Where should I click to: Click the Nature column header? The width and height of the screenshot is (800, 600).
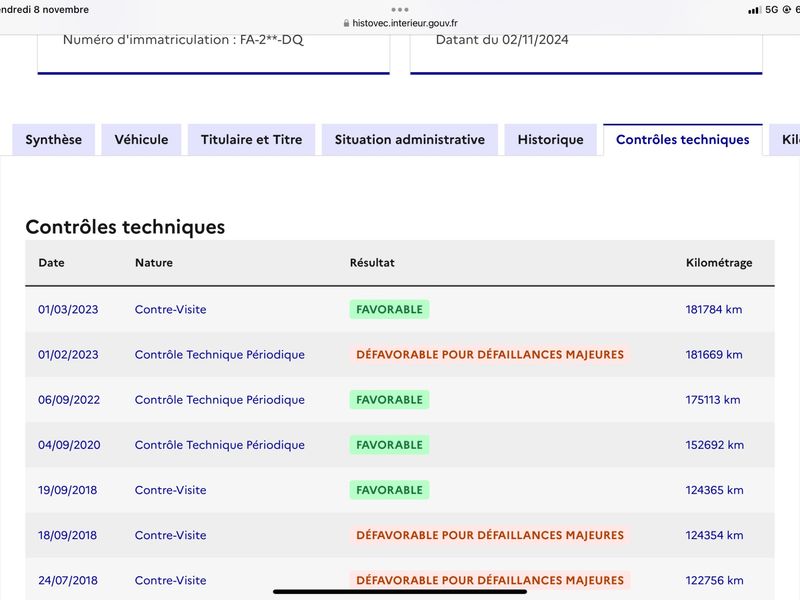pos(154,263)
